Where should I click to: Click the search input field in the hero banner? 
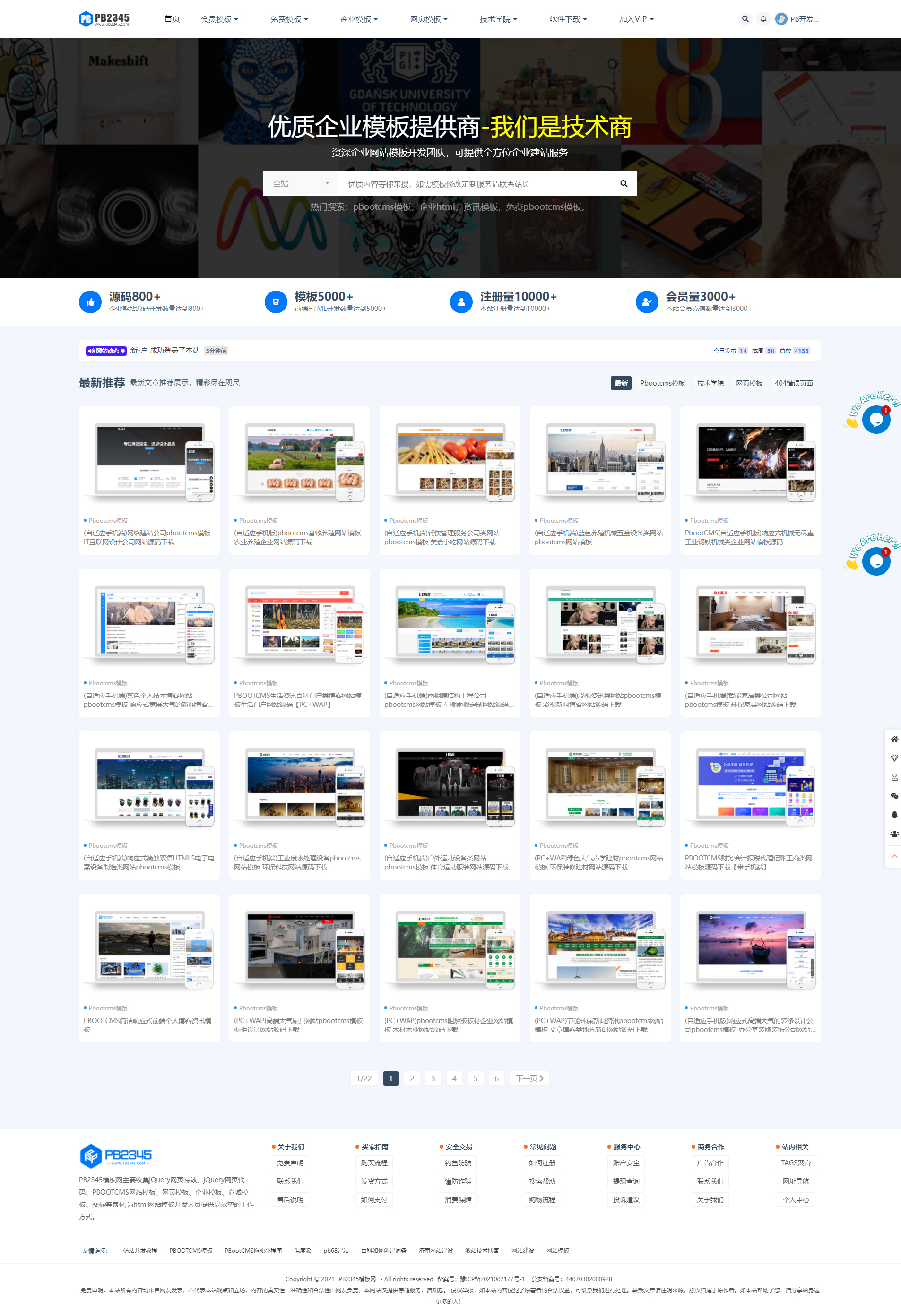pyautogui.click(x=475, y=183)
